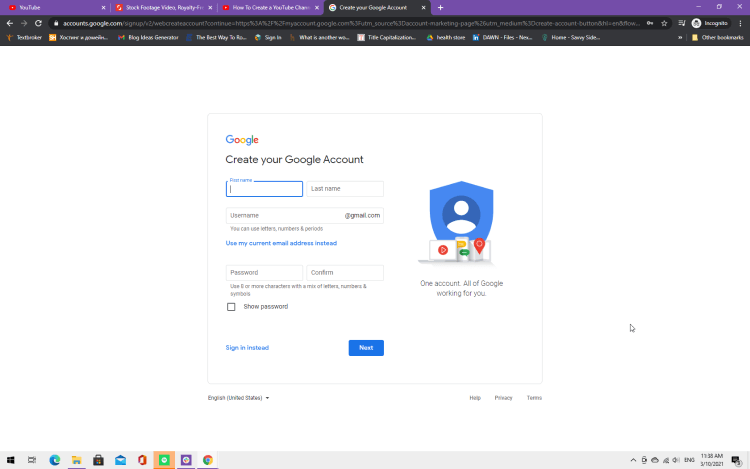Click Use my current email address instead
The image size is (750, 469).
click(x=281, y=243)
